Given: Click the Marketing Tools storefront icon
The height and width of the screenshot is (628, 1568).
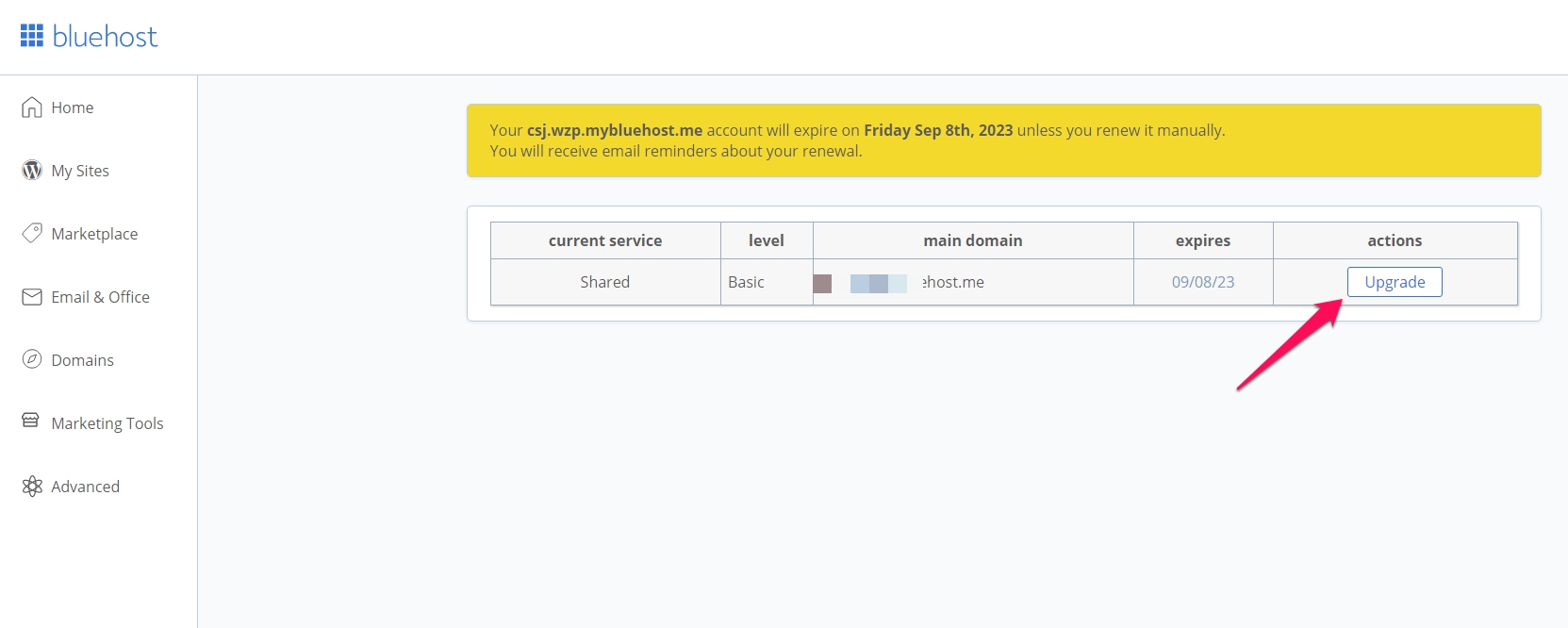Looking at the screenshot, I should tap(31, 421).
